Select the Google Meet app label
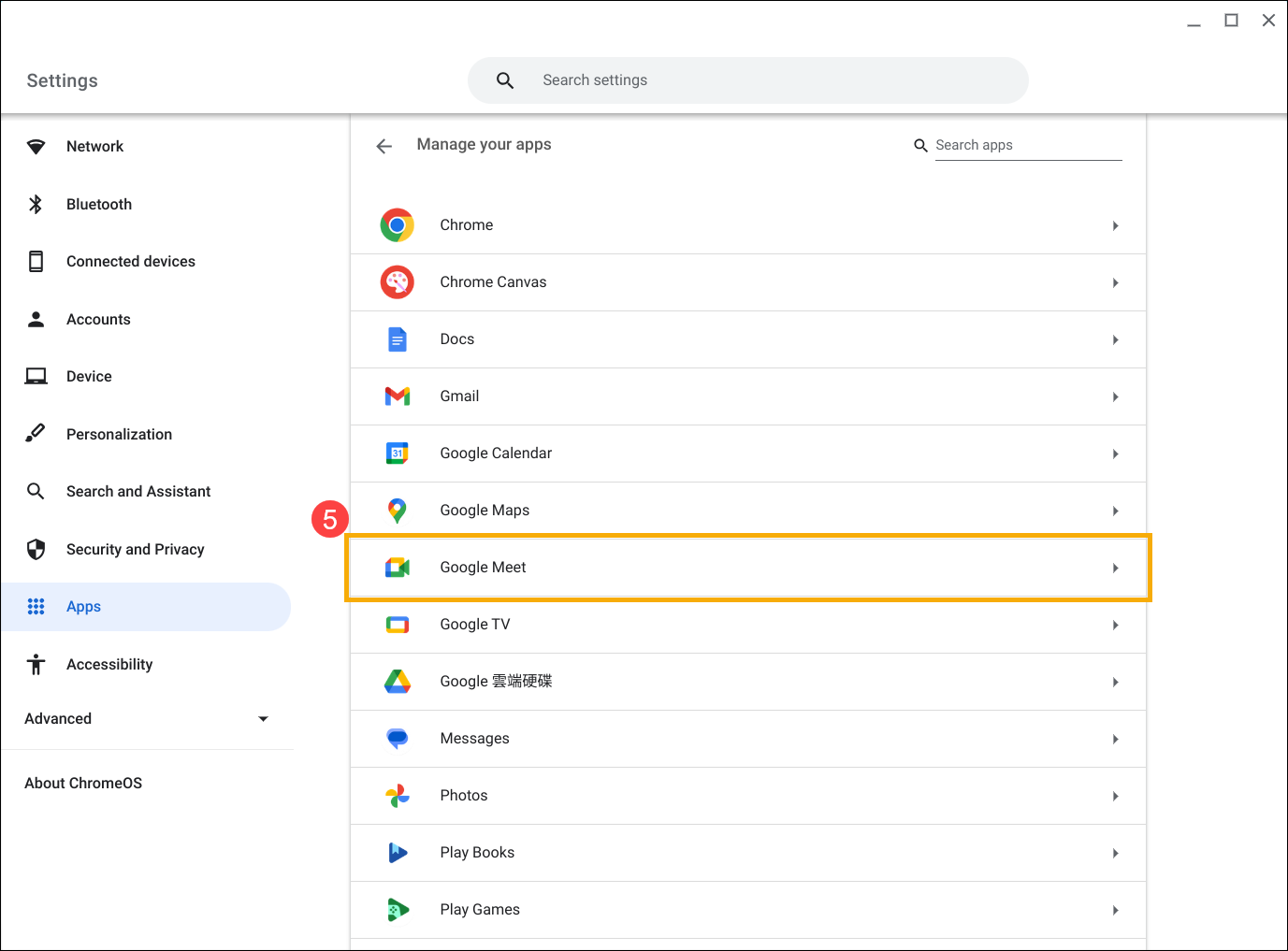 [483, 568]
